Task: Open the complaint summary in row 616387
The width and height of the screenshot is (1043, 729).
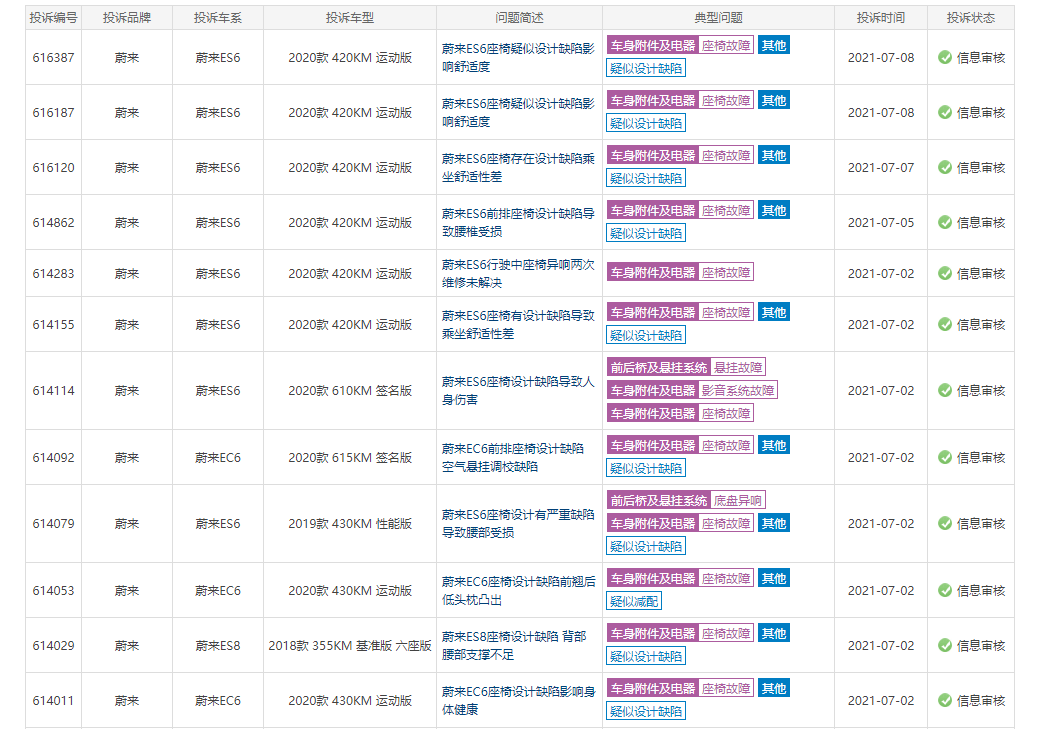Action: click(x=518, y=58)
